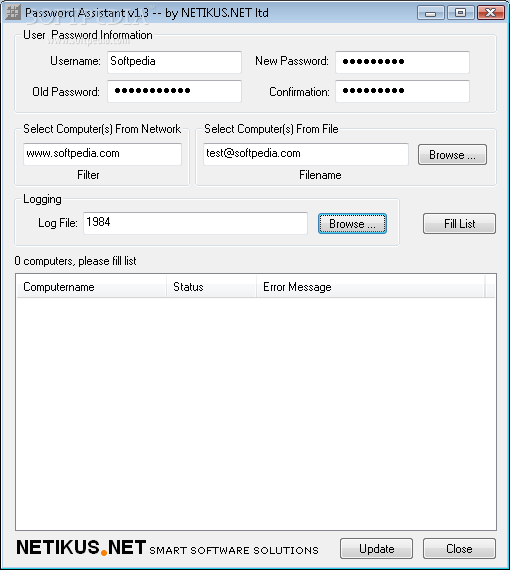Click the Error Message column header

[x=370, y=287]
